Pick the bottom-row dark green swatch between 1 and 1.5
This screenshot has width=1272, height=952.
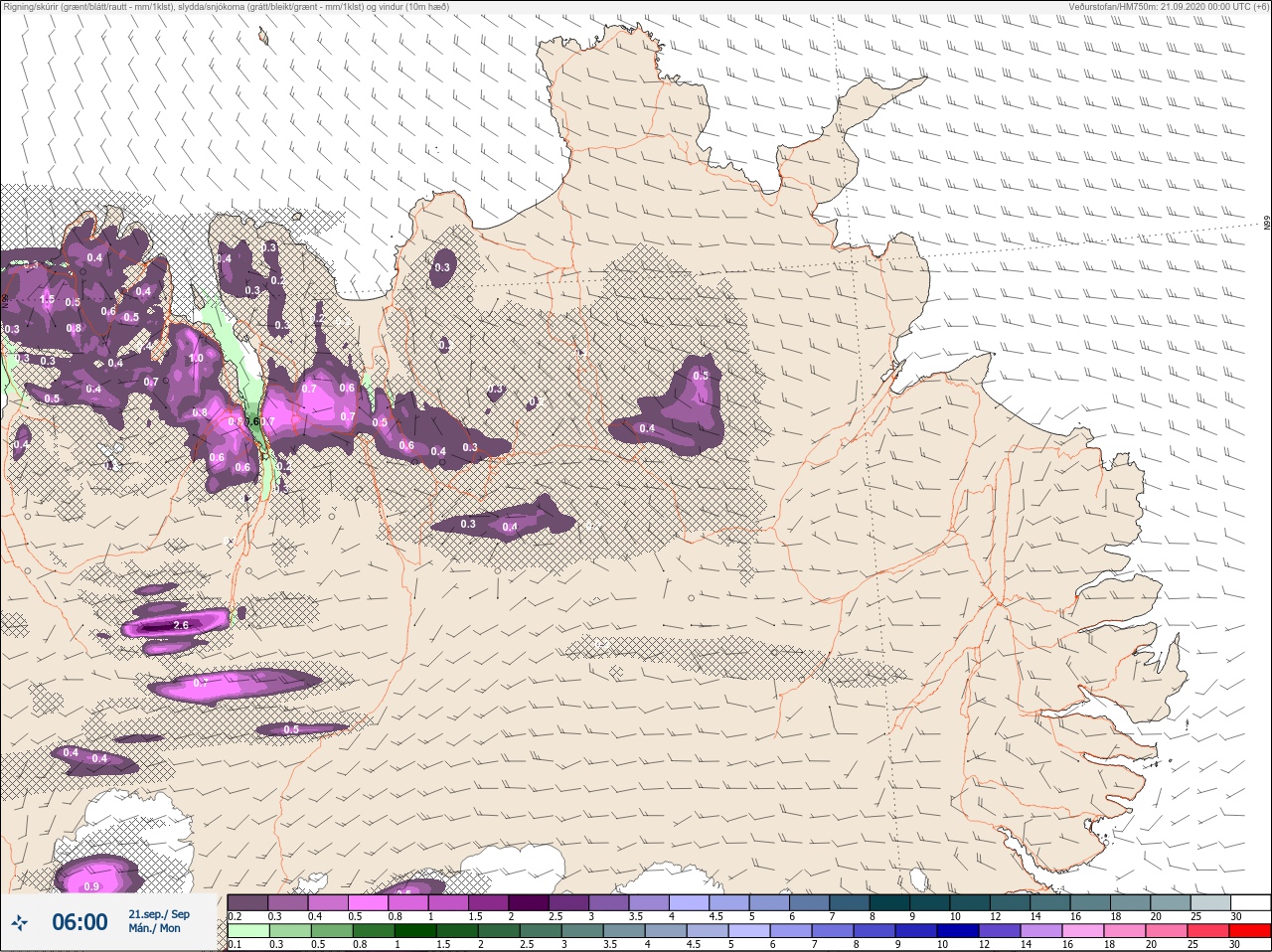coord(415,931)
